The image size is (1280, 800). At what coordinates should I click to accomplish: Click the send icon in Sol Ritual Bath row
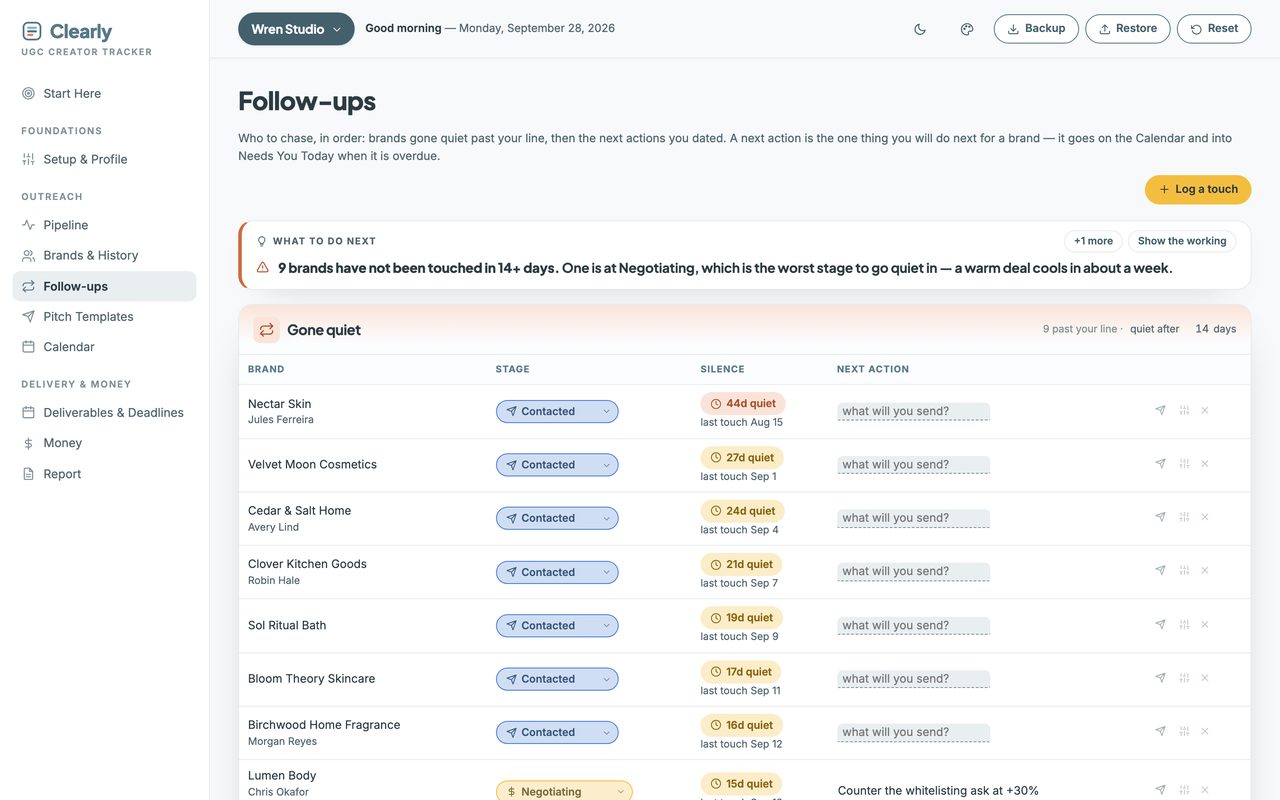coord(1160,624)
